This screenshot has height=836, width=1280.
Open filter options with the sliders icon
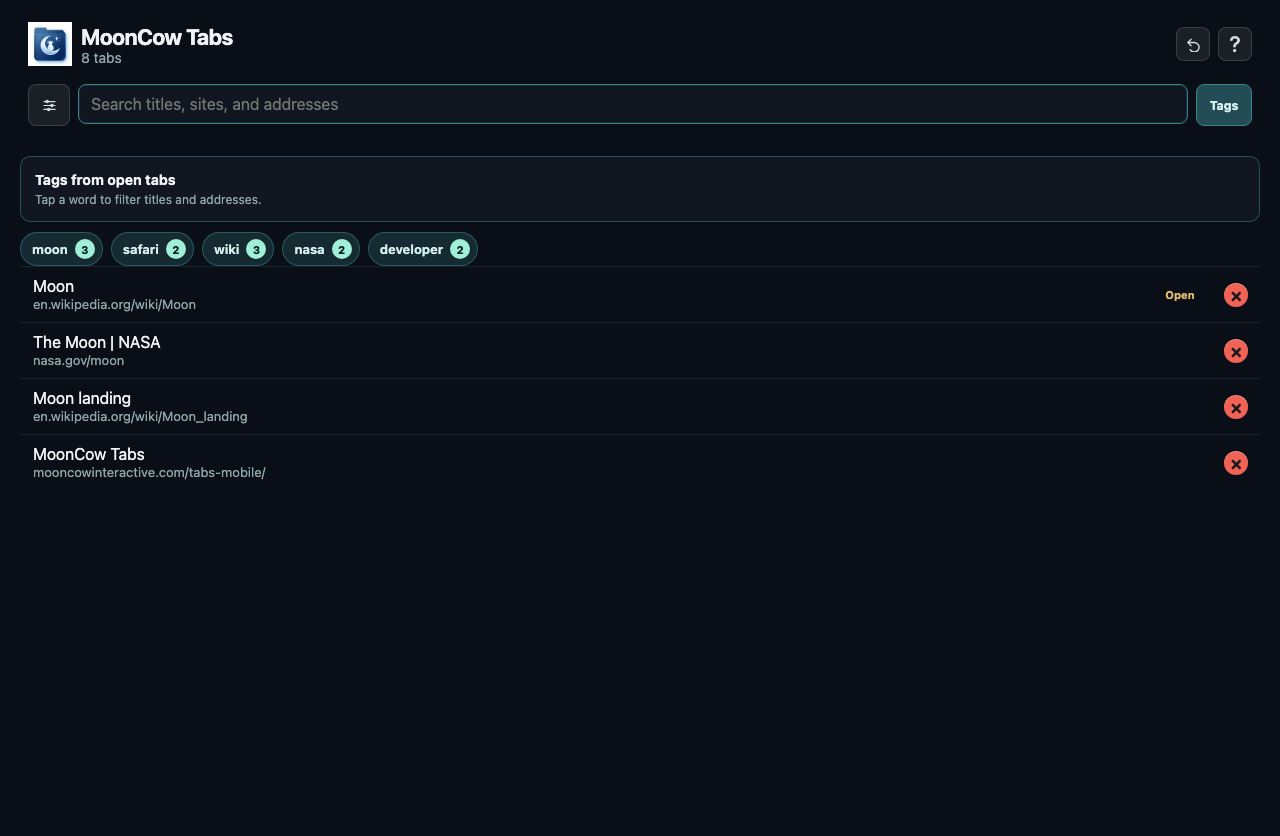[49, 105]
